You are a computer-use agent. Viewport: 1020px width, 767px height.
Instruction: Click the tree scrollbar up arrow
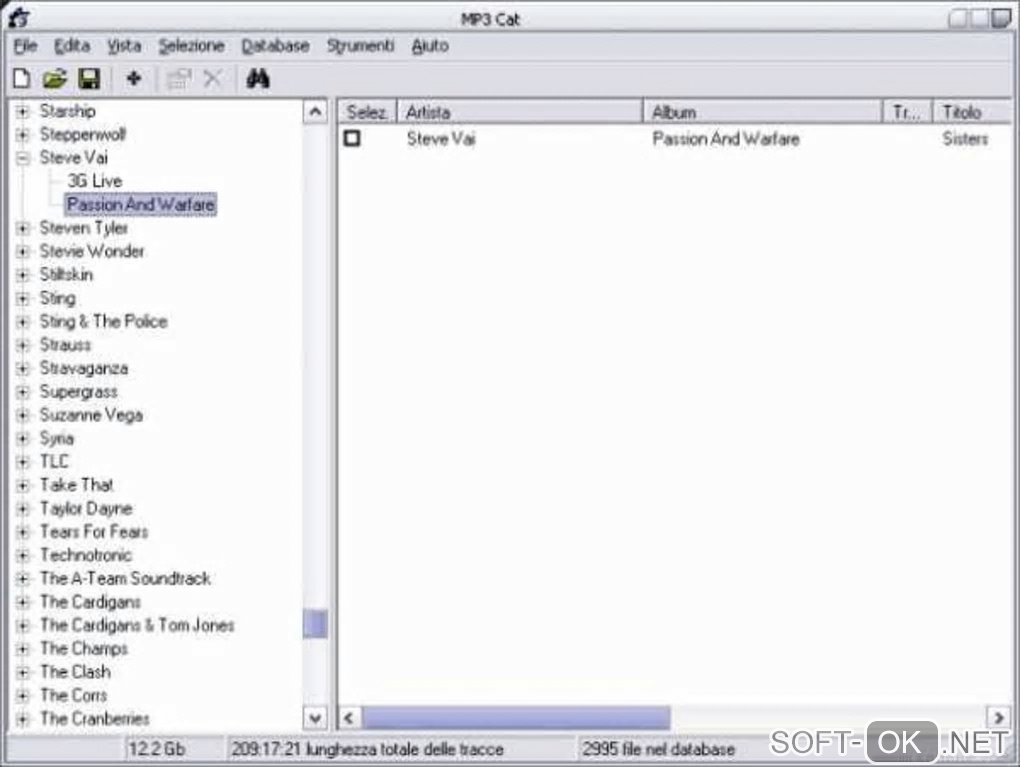(x=315, y=112)
